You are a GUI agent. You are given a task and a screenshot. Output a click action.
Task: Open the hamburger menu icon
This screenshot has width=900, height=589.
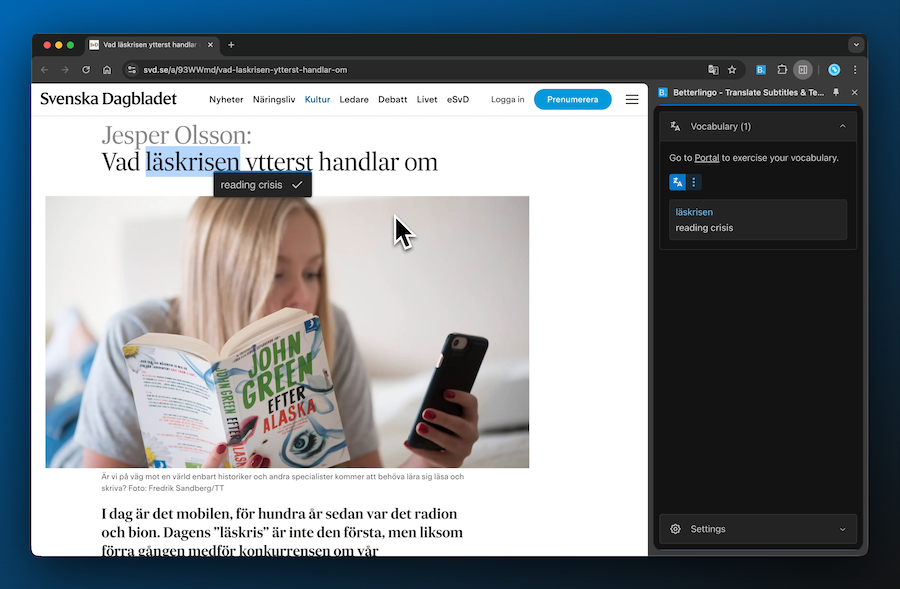(x=632, y=99)
